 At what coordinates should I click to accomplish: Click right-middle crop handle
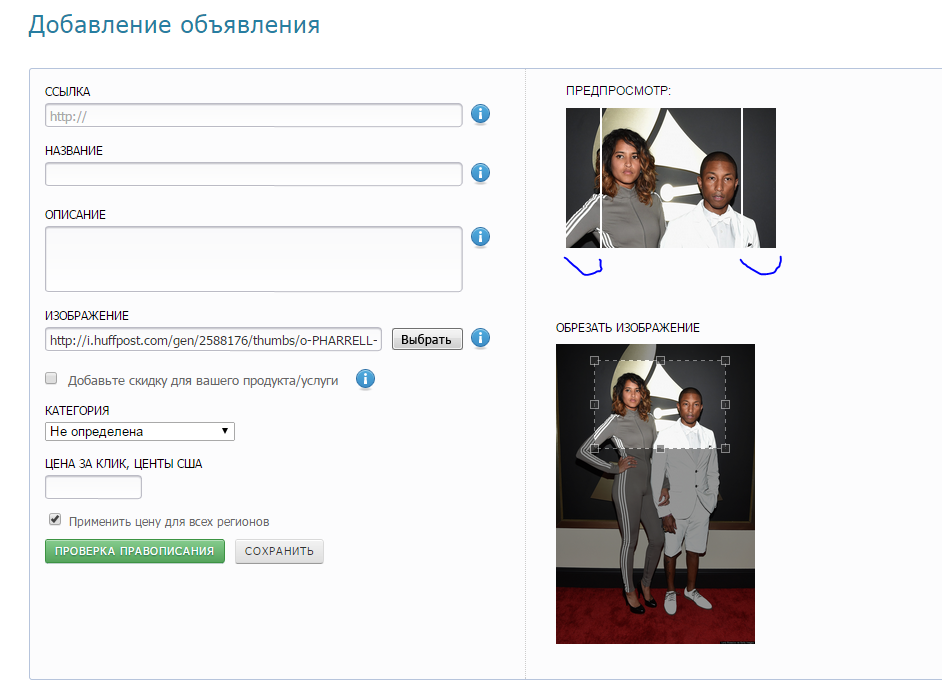[725, 404]
